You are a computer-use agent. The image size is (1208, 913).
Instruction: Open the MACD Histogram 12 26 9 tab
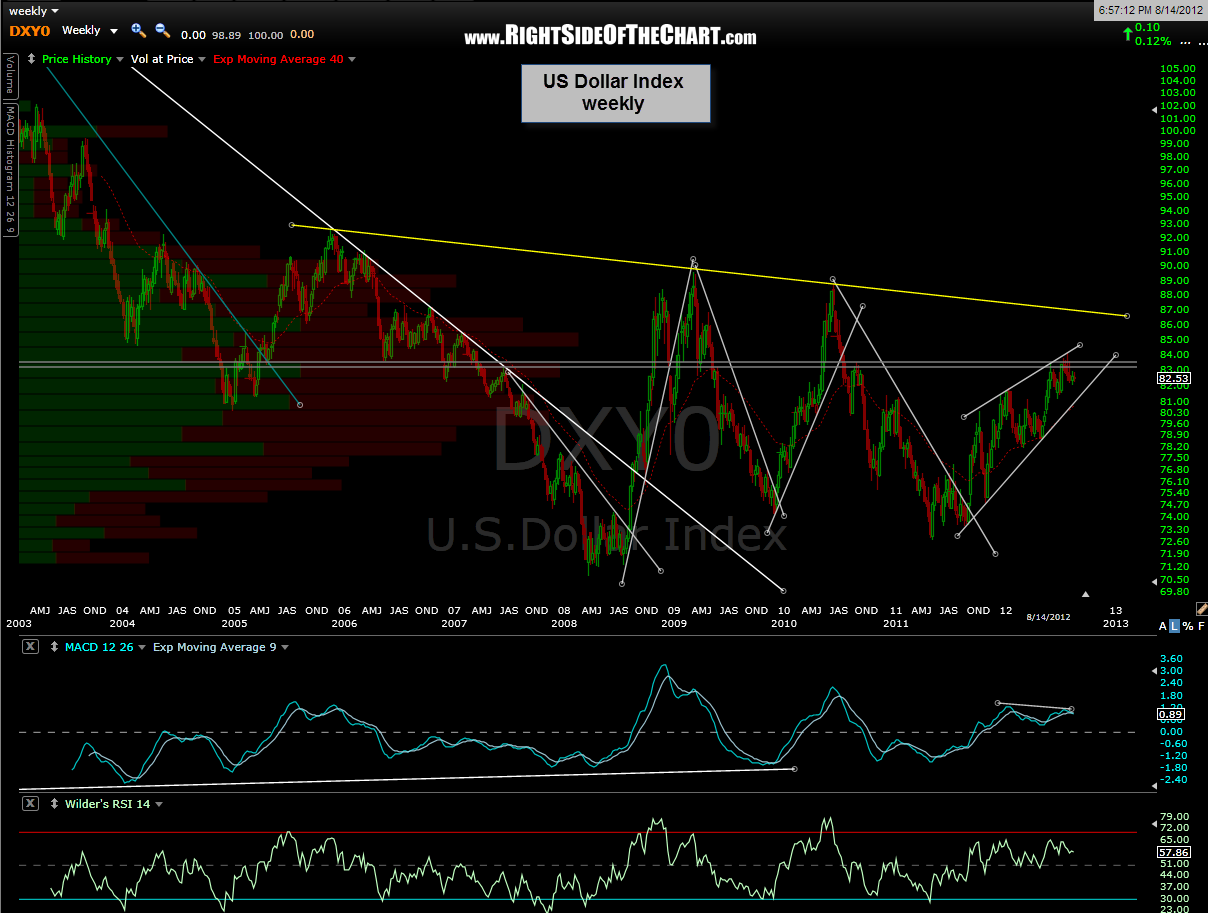pyautogui.click(x=9, y=168)
